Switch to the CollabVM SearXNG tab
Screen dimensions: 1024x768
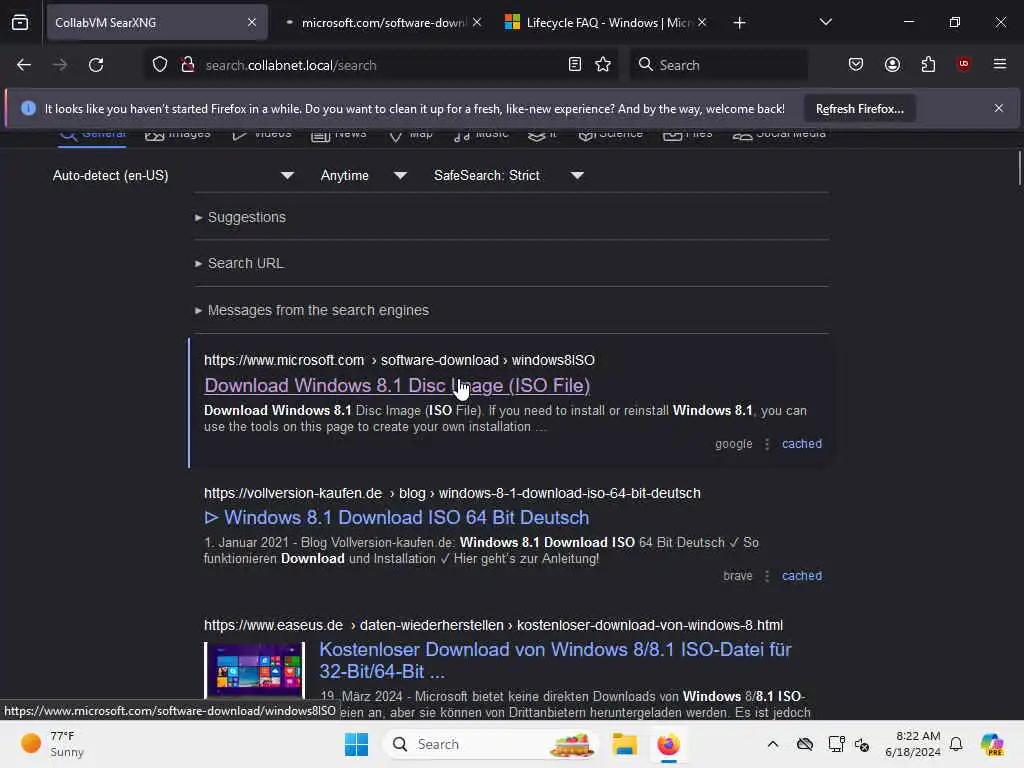(157, 22)
